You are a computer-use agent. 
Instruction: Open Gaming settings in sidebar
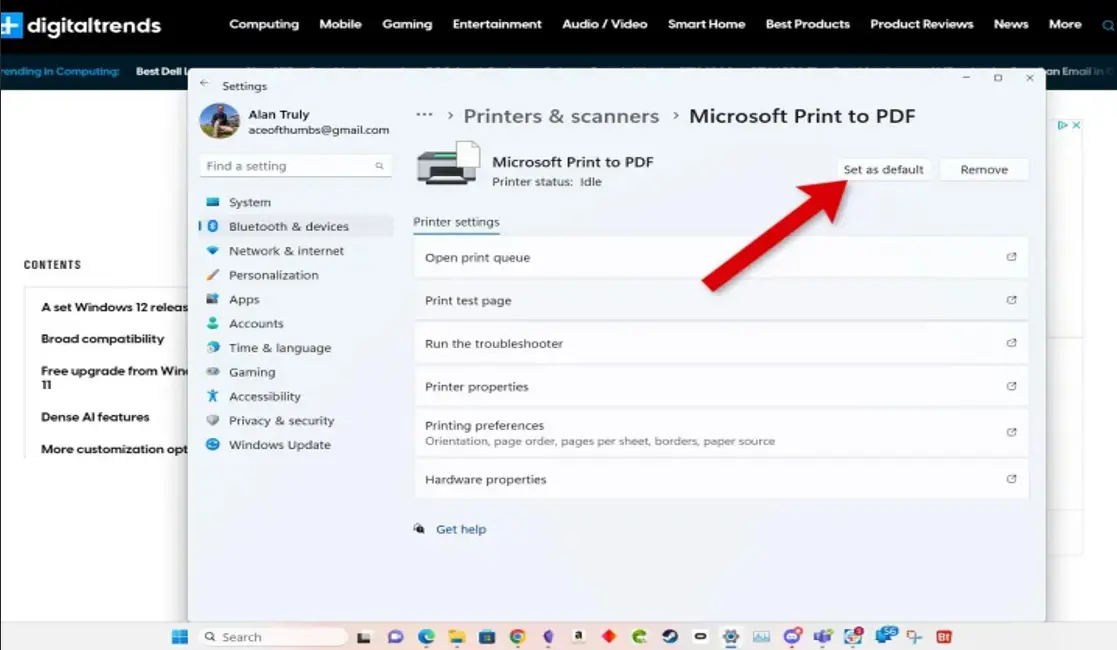pyautogui.click(x=296, y=372)
